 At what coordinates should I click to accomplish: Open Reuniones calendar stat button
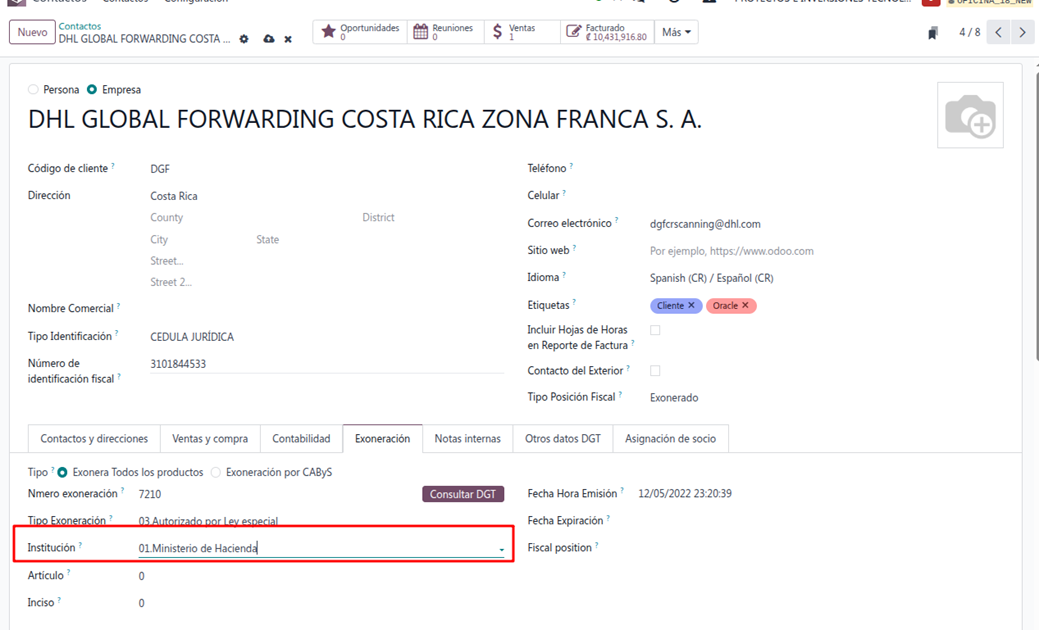[445, 32]
